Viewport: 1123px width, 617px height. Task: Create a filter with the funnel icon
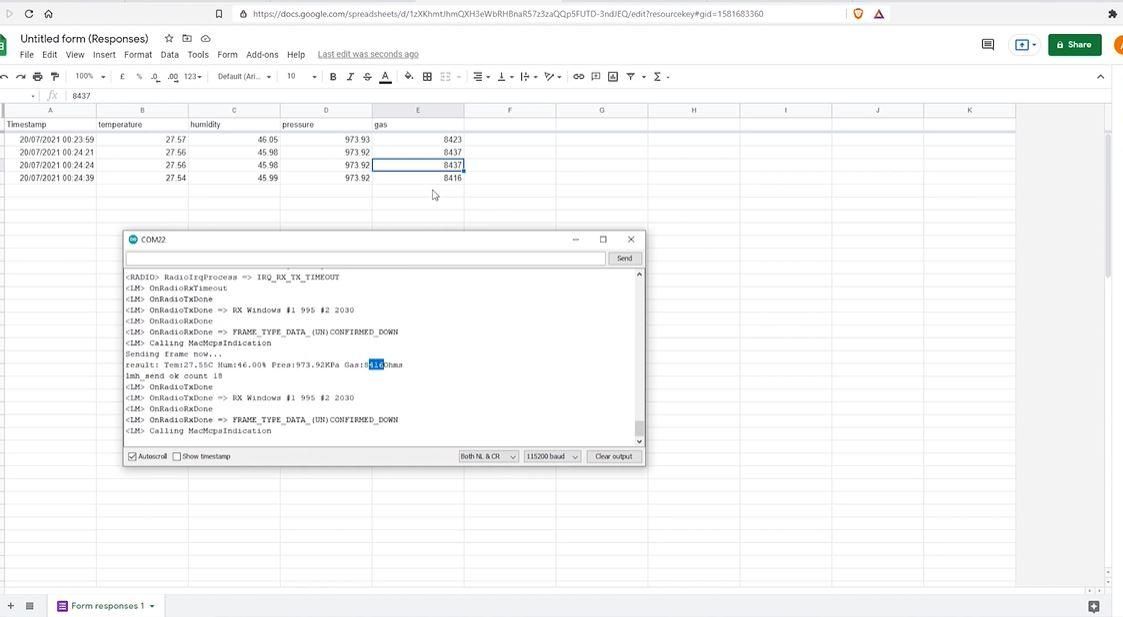(x=630, y=77)
